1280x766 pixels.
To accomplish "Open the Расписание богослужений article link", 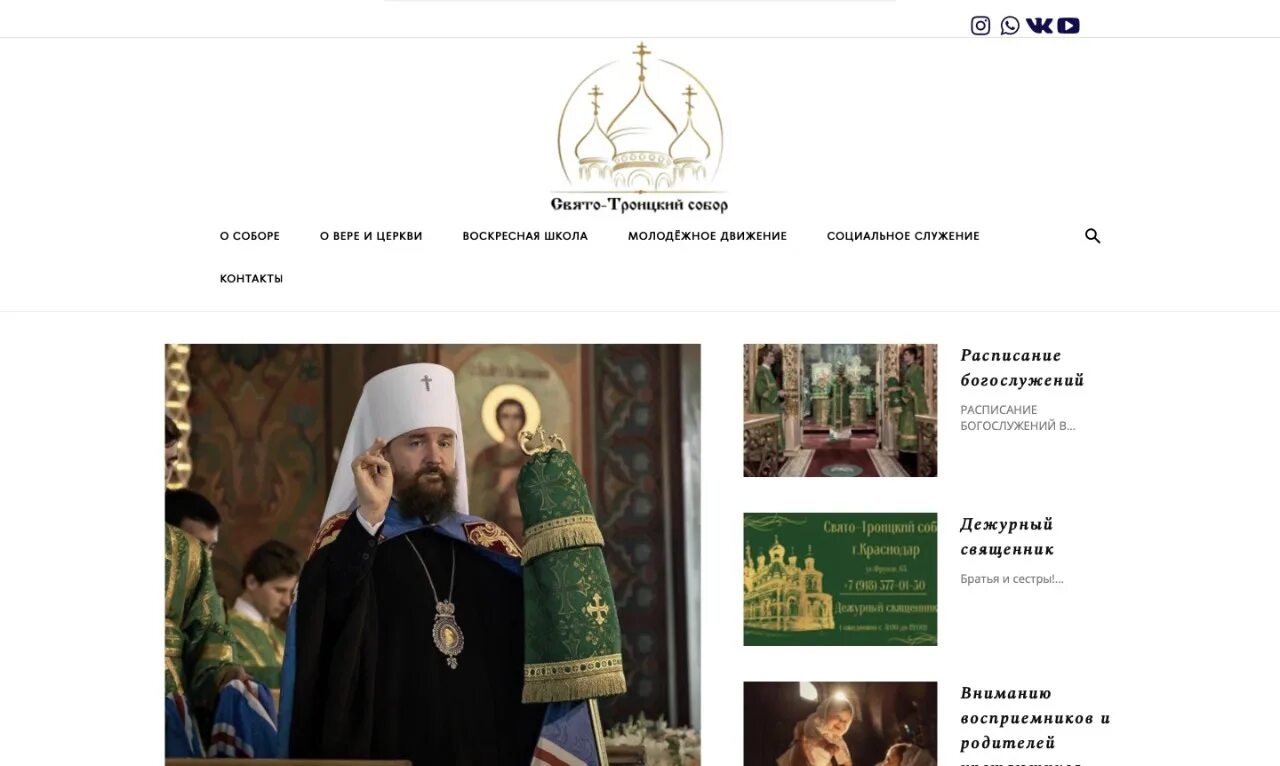I will [1022, 368].
